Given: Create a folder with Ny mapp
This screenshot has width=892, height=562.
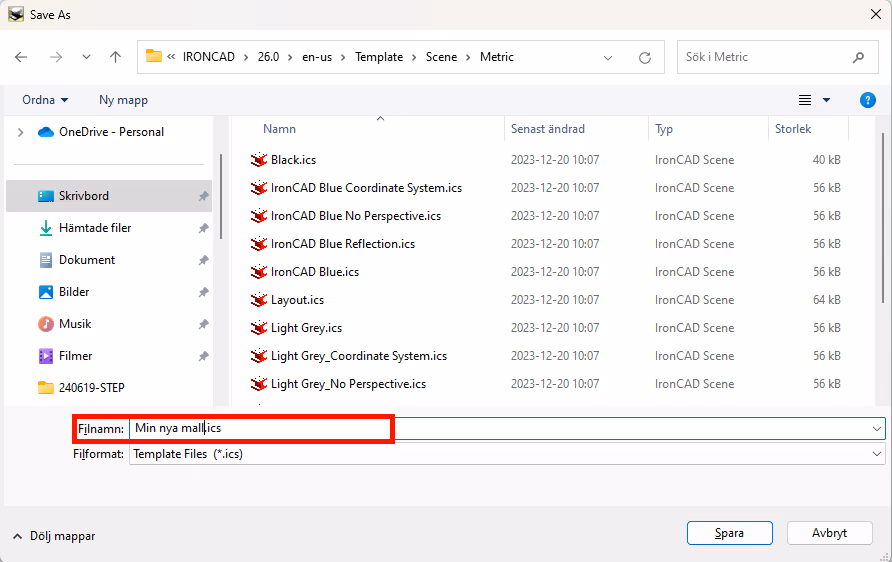Looking at the screenshot, I should click(x=123, y=100).
